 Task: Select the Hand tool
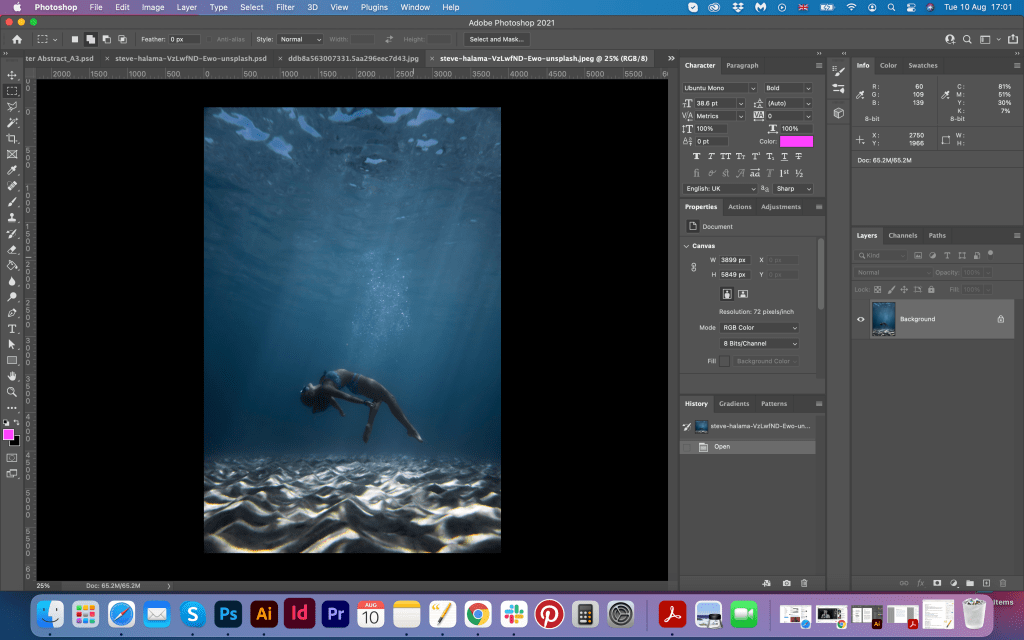pyautogui.click(x=12, y=376)
